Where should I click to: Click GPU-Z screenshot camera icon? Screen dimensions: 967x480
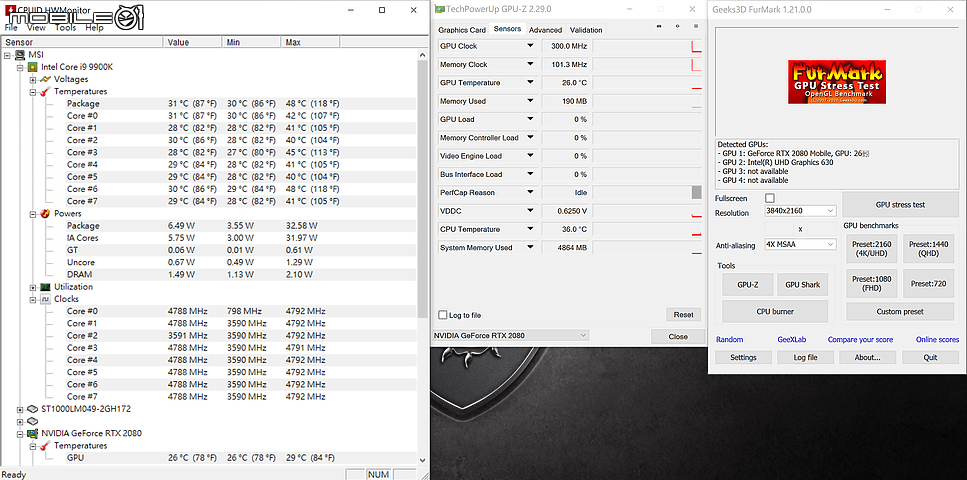[659, 27]
